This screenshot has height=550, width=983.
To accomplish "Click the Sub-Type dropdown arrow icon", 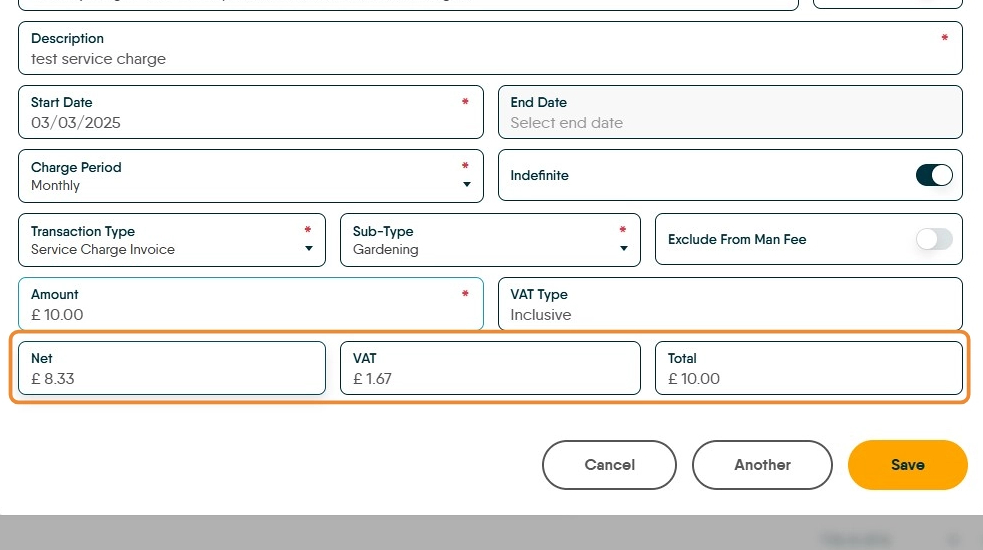I will click(x=624, y=249).
